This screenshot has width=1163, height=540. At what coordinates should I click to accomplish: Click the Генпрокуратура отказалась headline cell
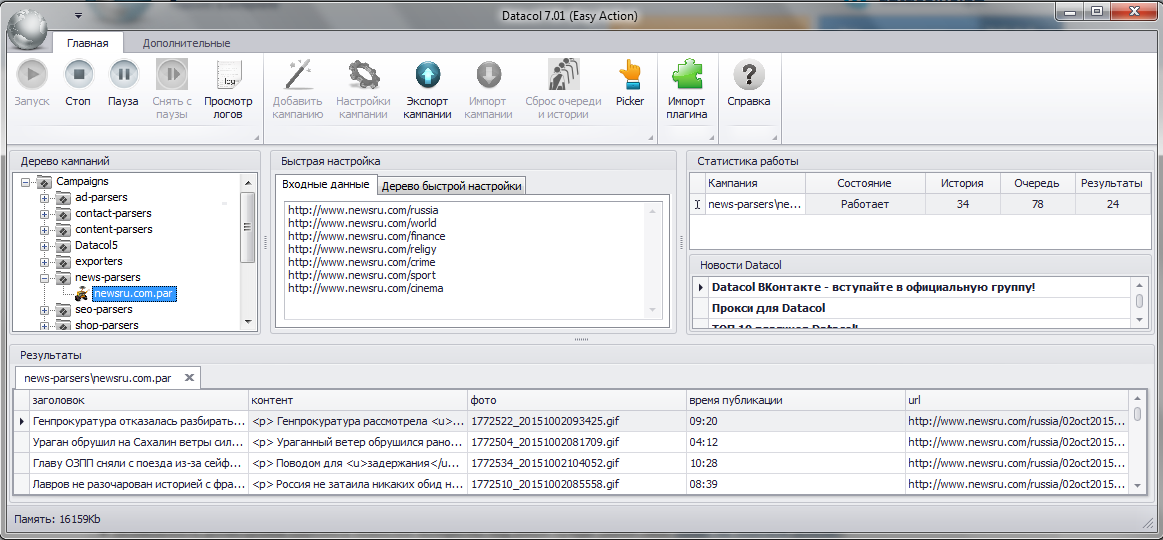pos(138,421)
